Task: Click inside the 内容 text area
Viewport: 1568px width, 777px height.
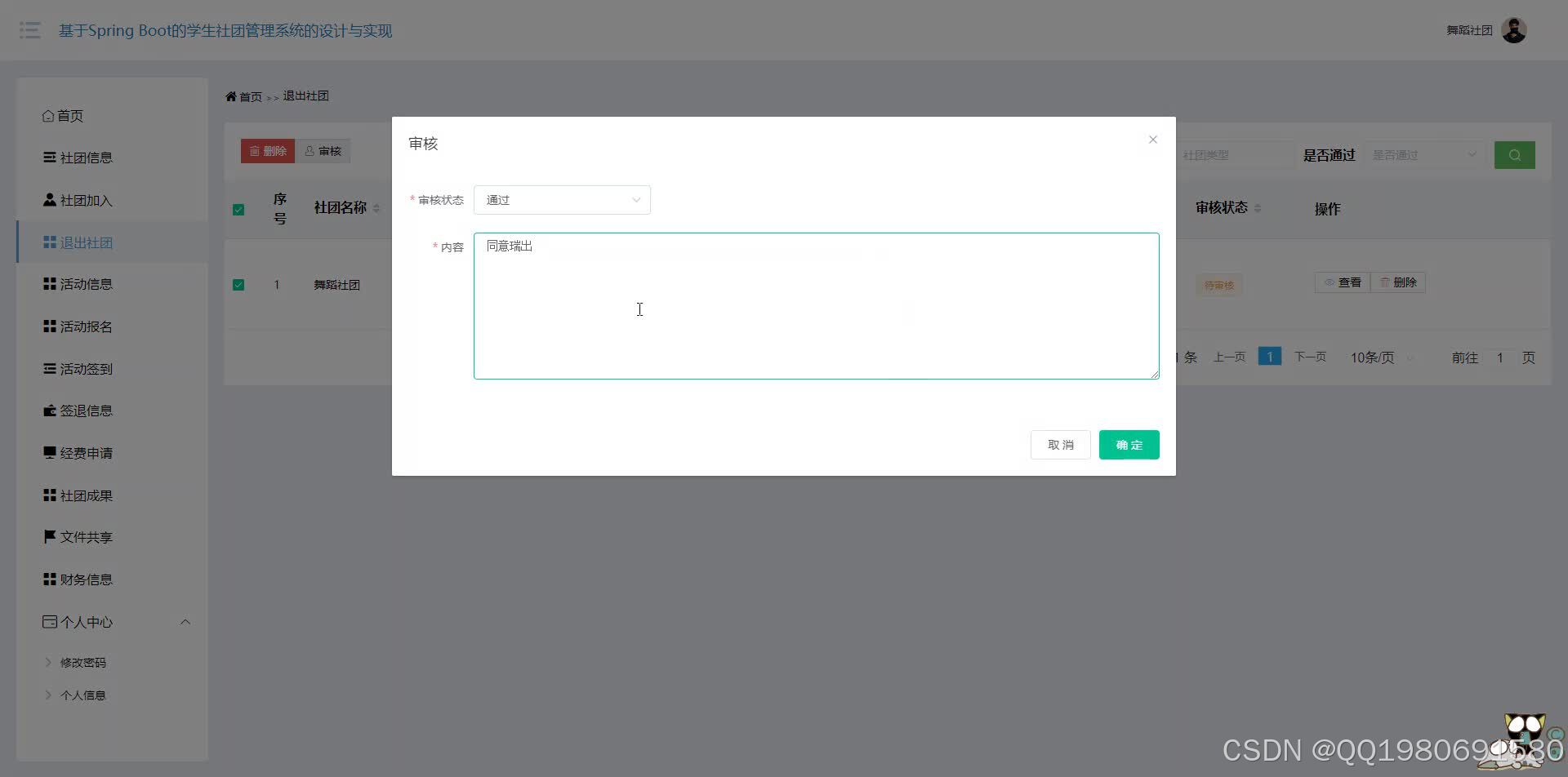Action: 816,306
